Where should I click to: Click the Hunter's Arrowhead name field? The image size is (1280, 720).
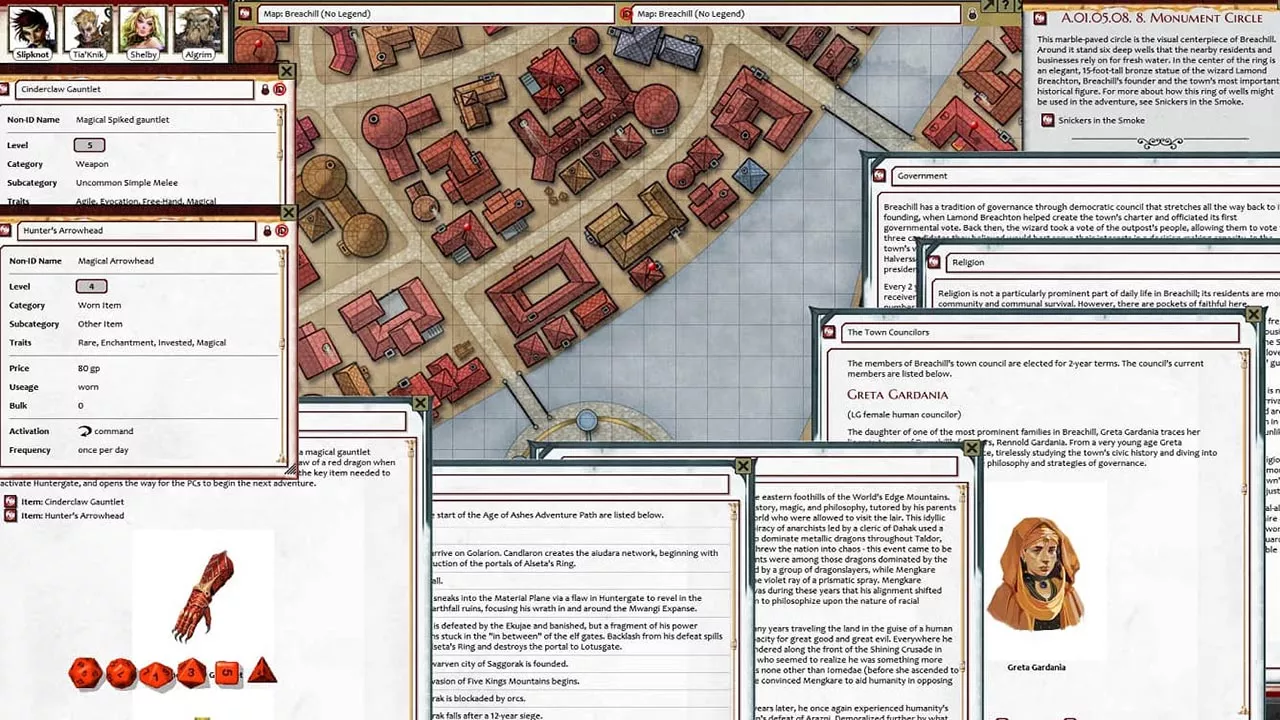pyautogui.click(x=137, y=231)
